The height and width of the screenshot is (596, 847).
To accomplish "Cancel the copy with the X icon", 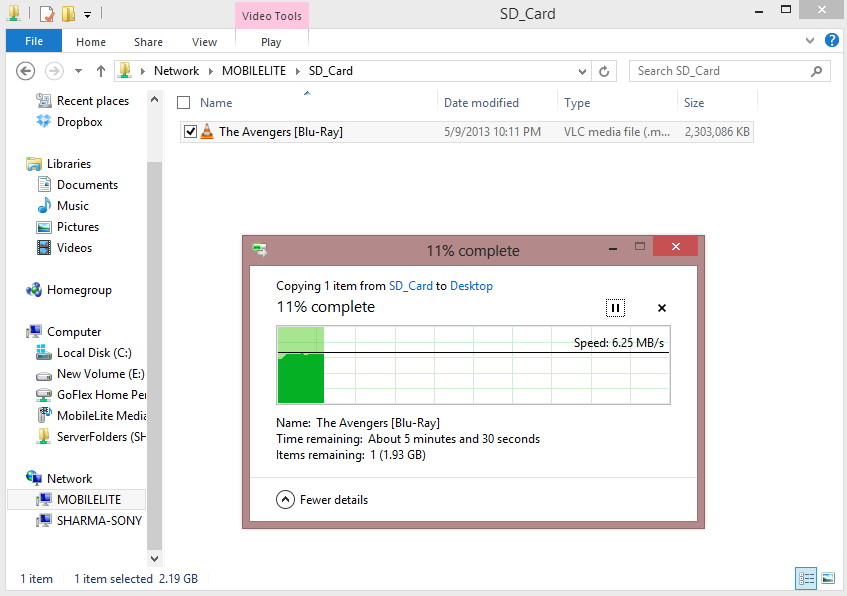I will pyautogui.click(x=662, y=308).
